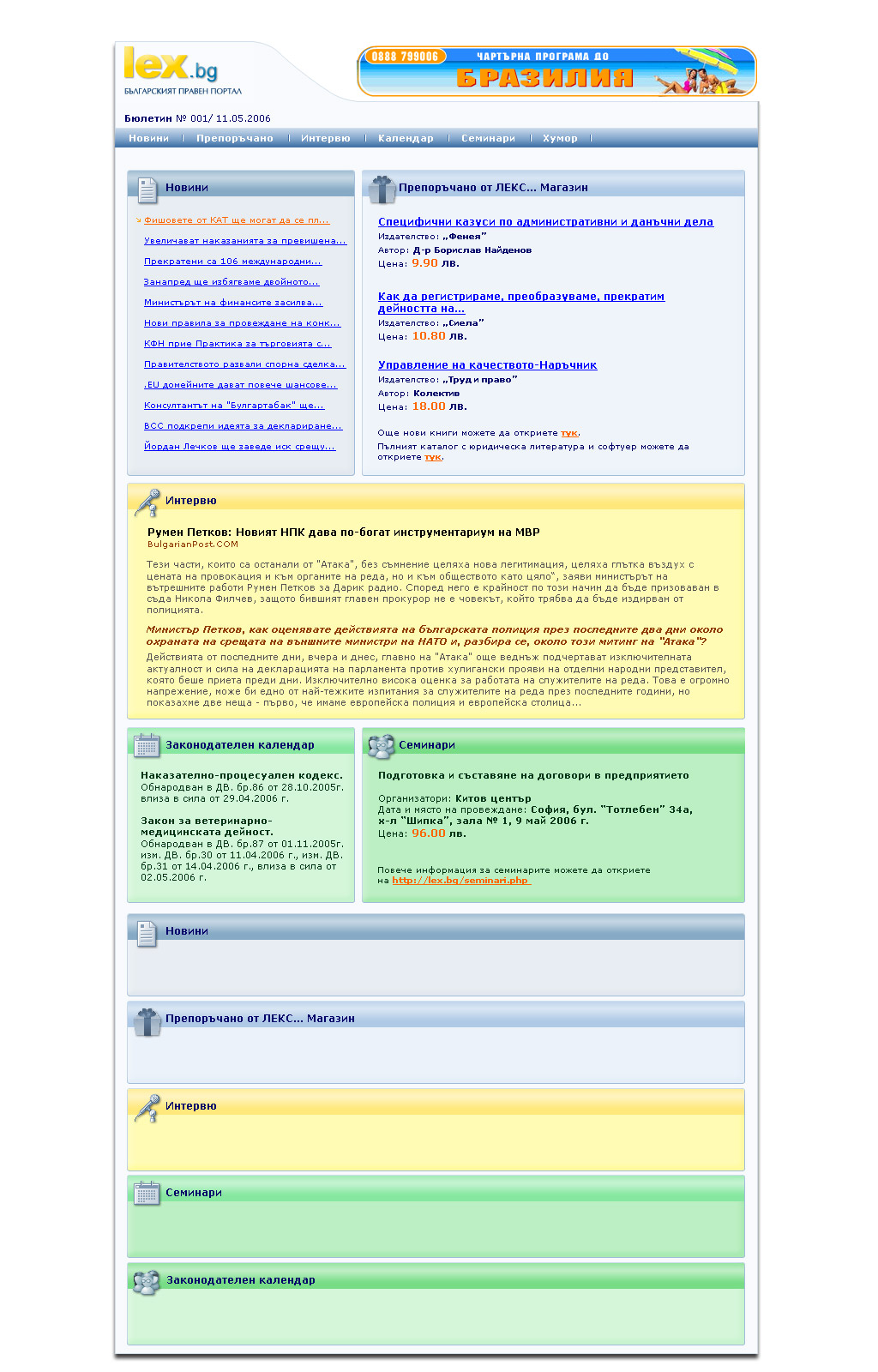Viewport: 878px width, 1372px height.
Task: Click the document icon beside top Новини header
Action: tap(147, 190)
